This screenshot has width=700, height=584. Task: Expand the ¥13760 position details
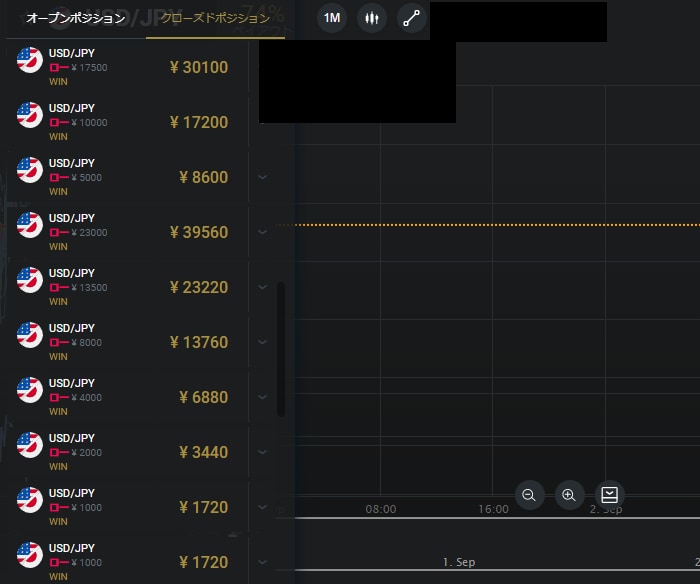click(262, 342)
